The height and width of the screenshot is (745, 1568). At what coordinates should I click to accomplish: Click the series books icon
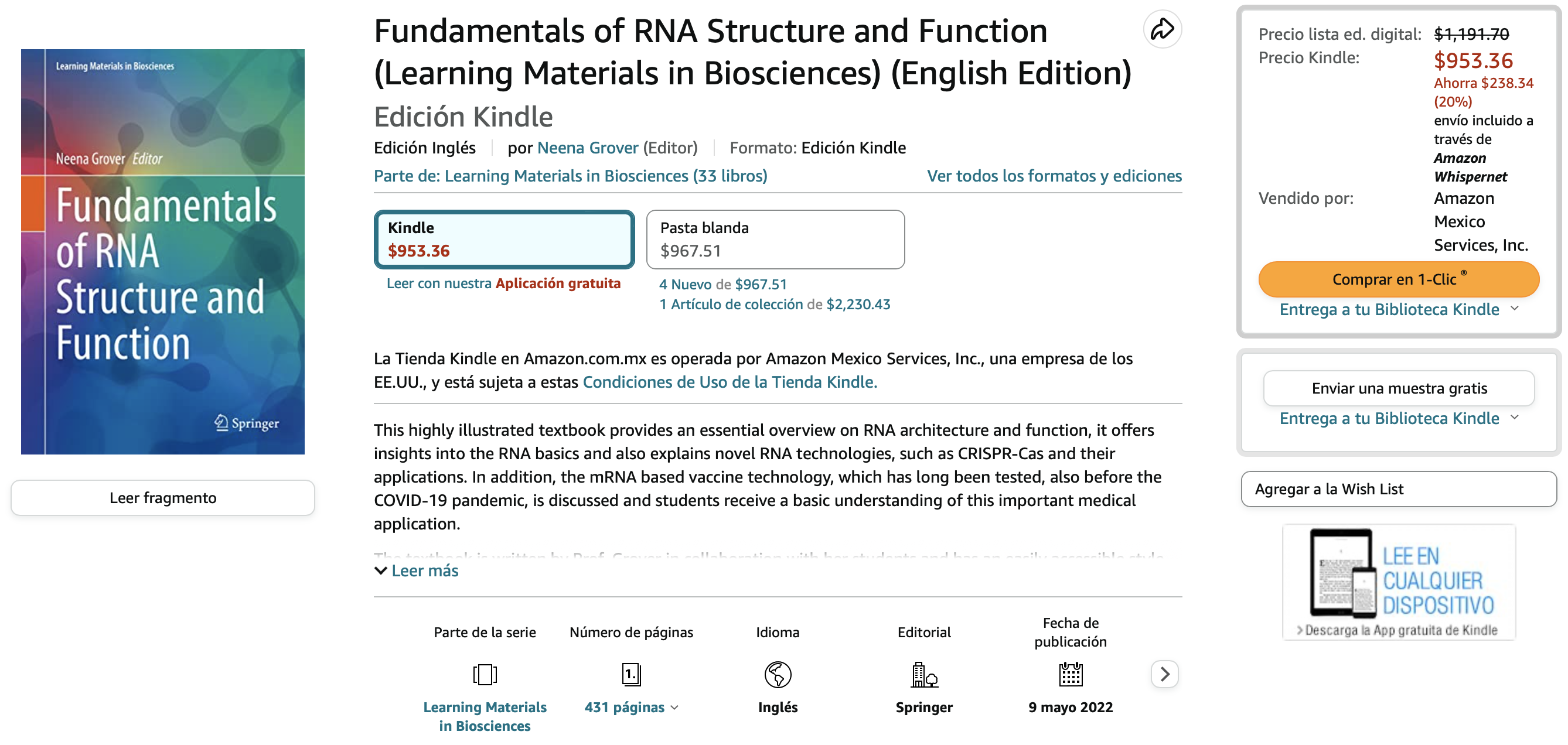click(x=485, y=674)
